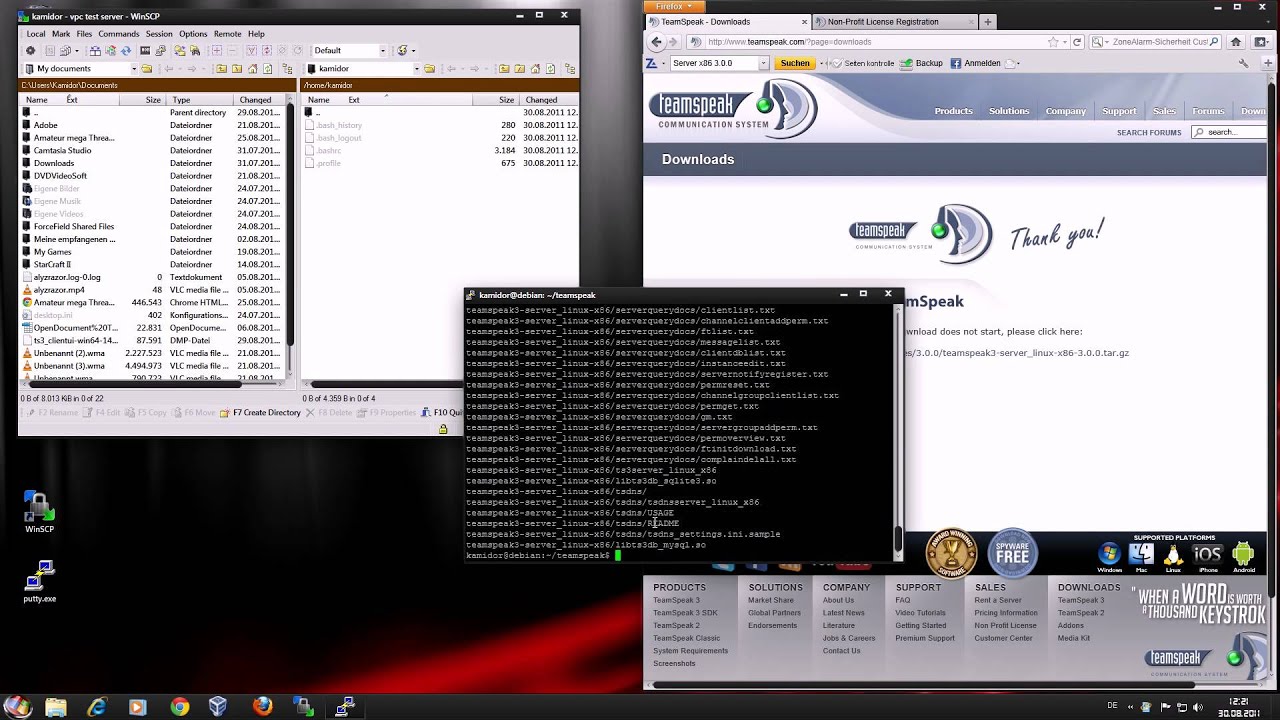Open Products in TeamSpeak navigation
Image resolution: width=1280 pixels, height=720 pixels.
[x=953, y=111]
